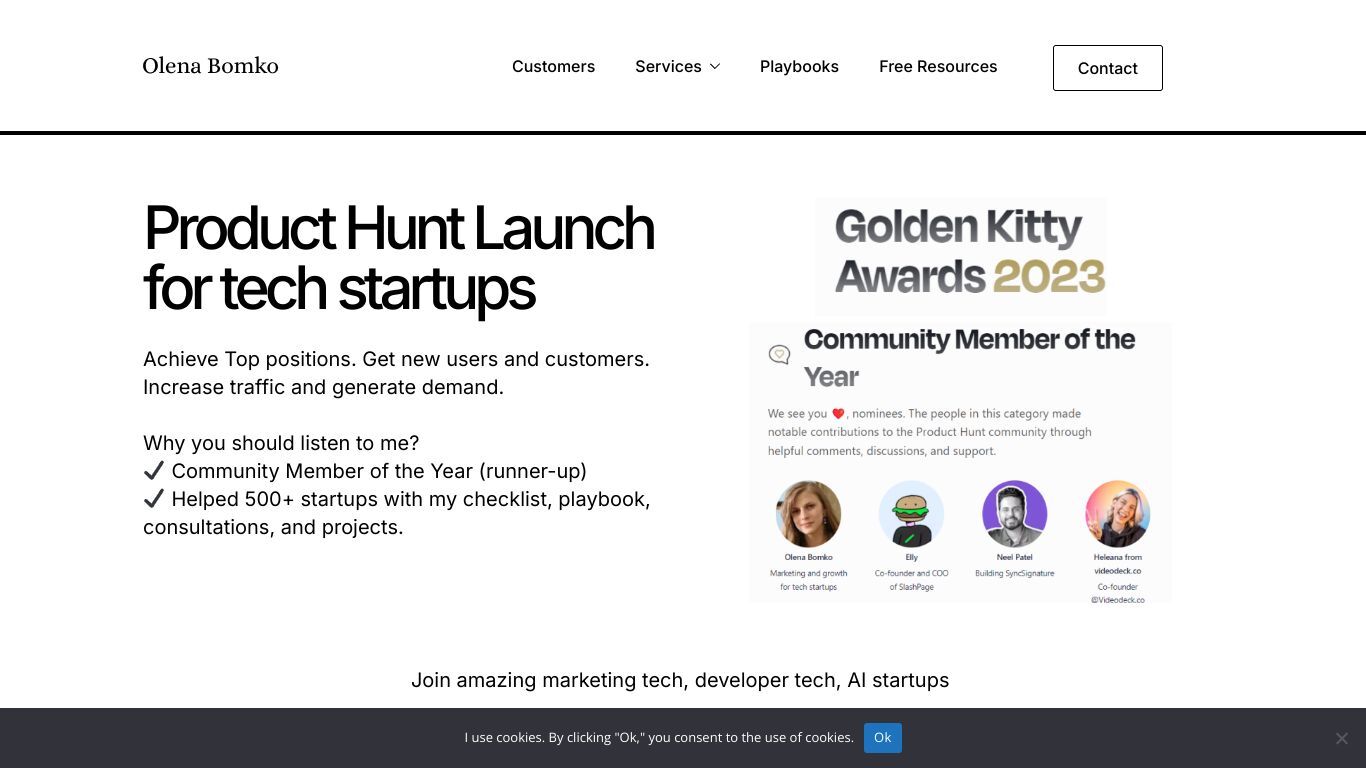Click 'Achieve Top positions' paragraph
Screen dimensions: 1366x768
coord(396,373)
